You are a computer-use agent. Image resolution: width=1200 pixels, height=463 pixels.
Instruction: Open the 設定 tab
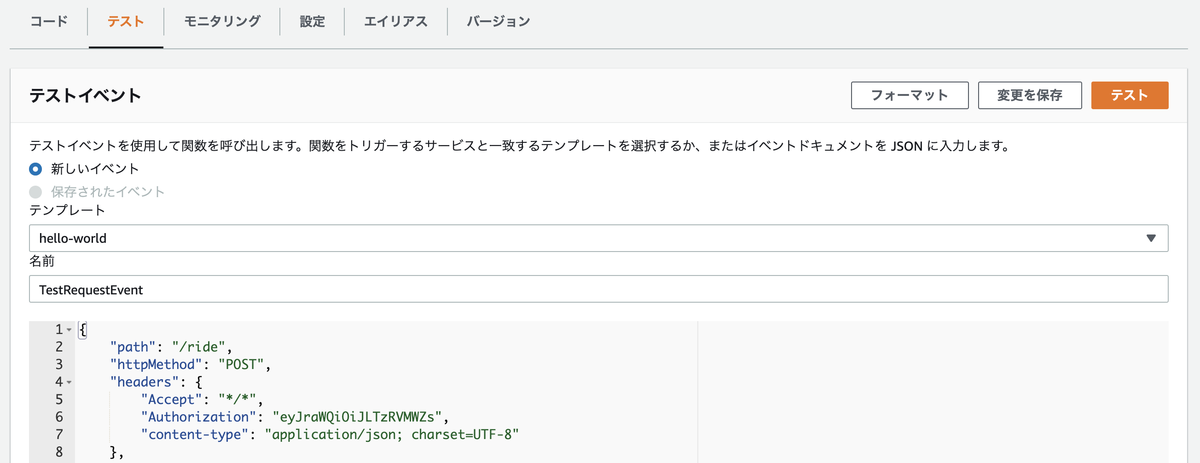coord(312,21)
